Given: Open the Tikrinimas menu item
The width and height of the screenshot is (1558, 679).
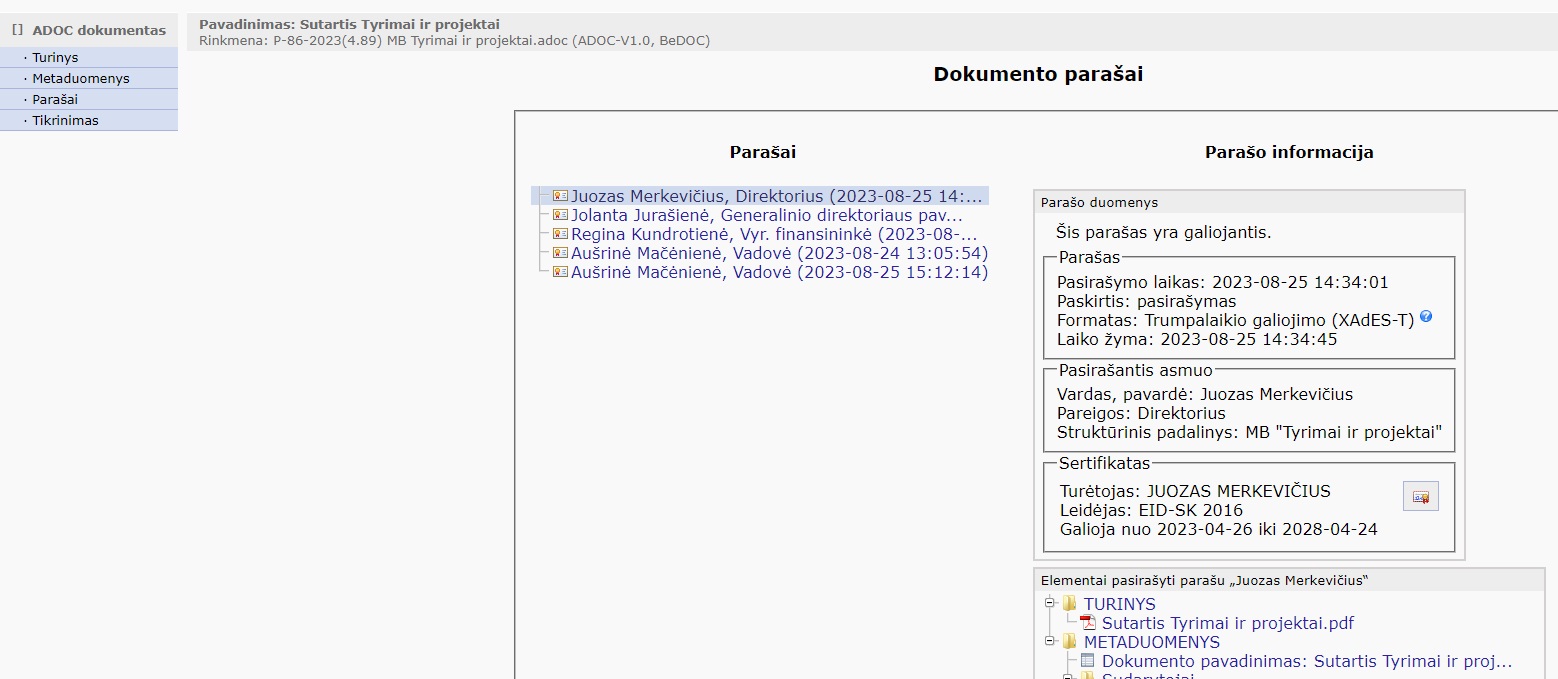Looking at the screenshot, I should pyautogui.click(x=65, y=121).
